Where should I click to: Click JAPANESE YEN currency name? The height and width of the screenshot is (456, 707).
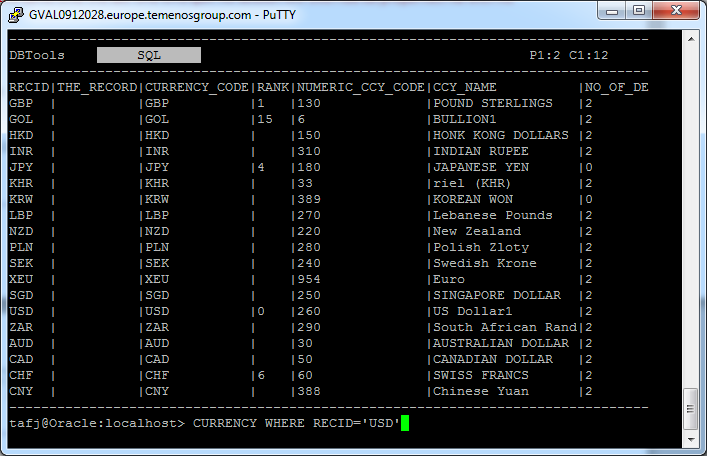click(x=481, y=167)
